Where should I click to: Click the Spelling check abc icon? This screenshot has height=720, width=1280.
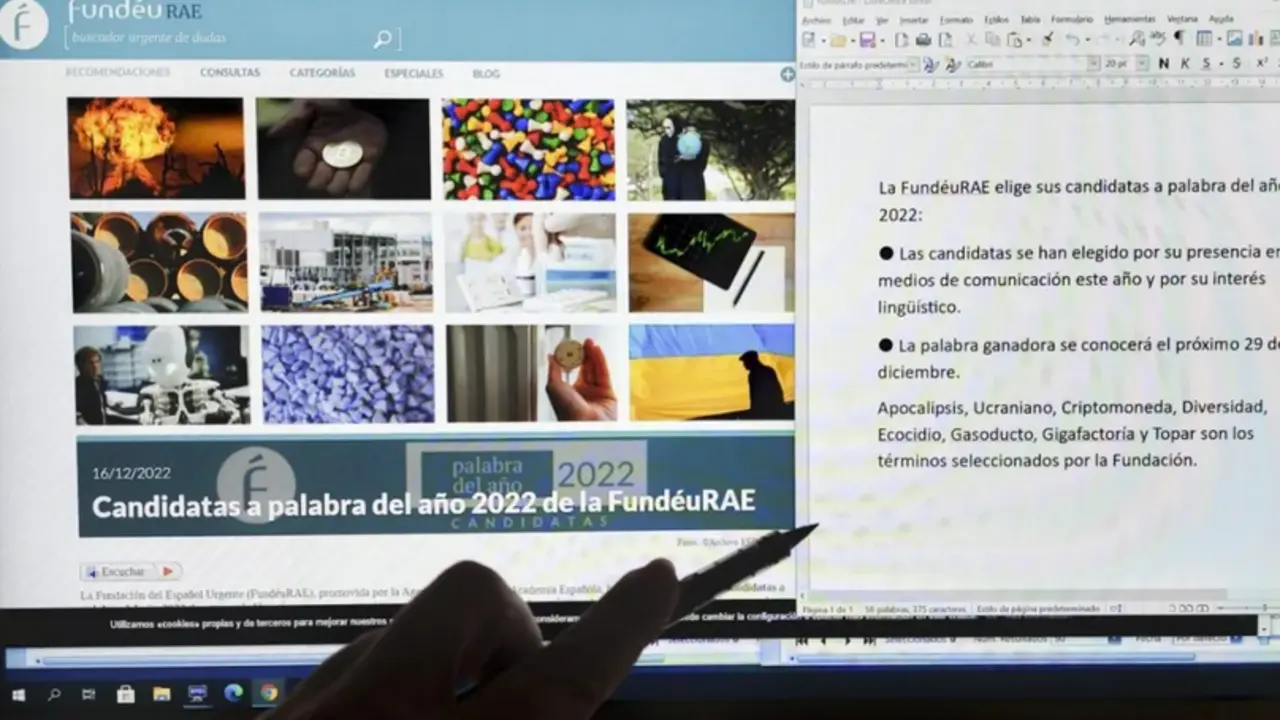point(1158,38)
